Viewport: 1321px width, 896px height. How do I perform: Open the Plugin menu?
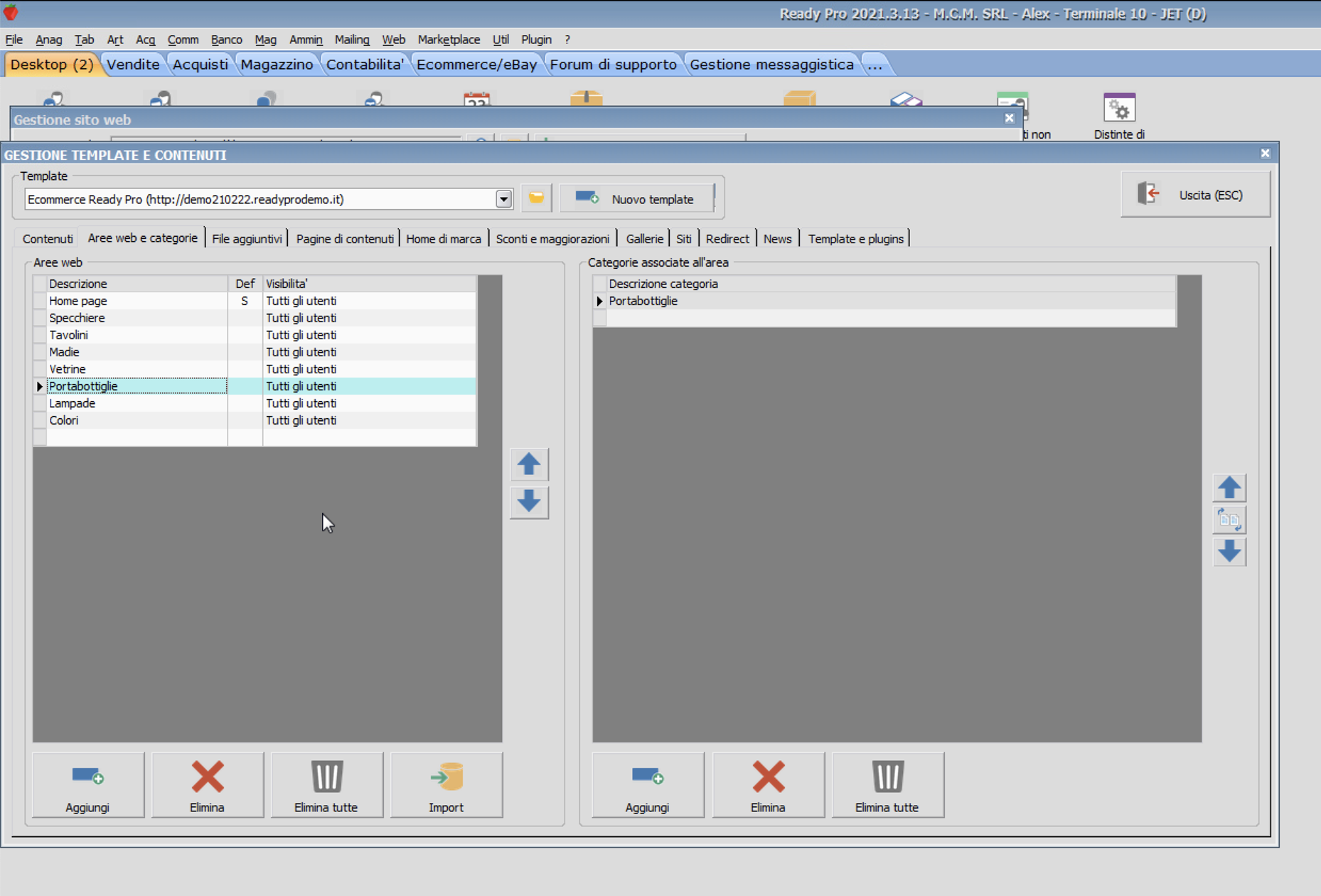tap(536, 40)
